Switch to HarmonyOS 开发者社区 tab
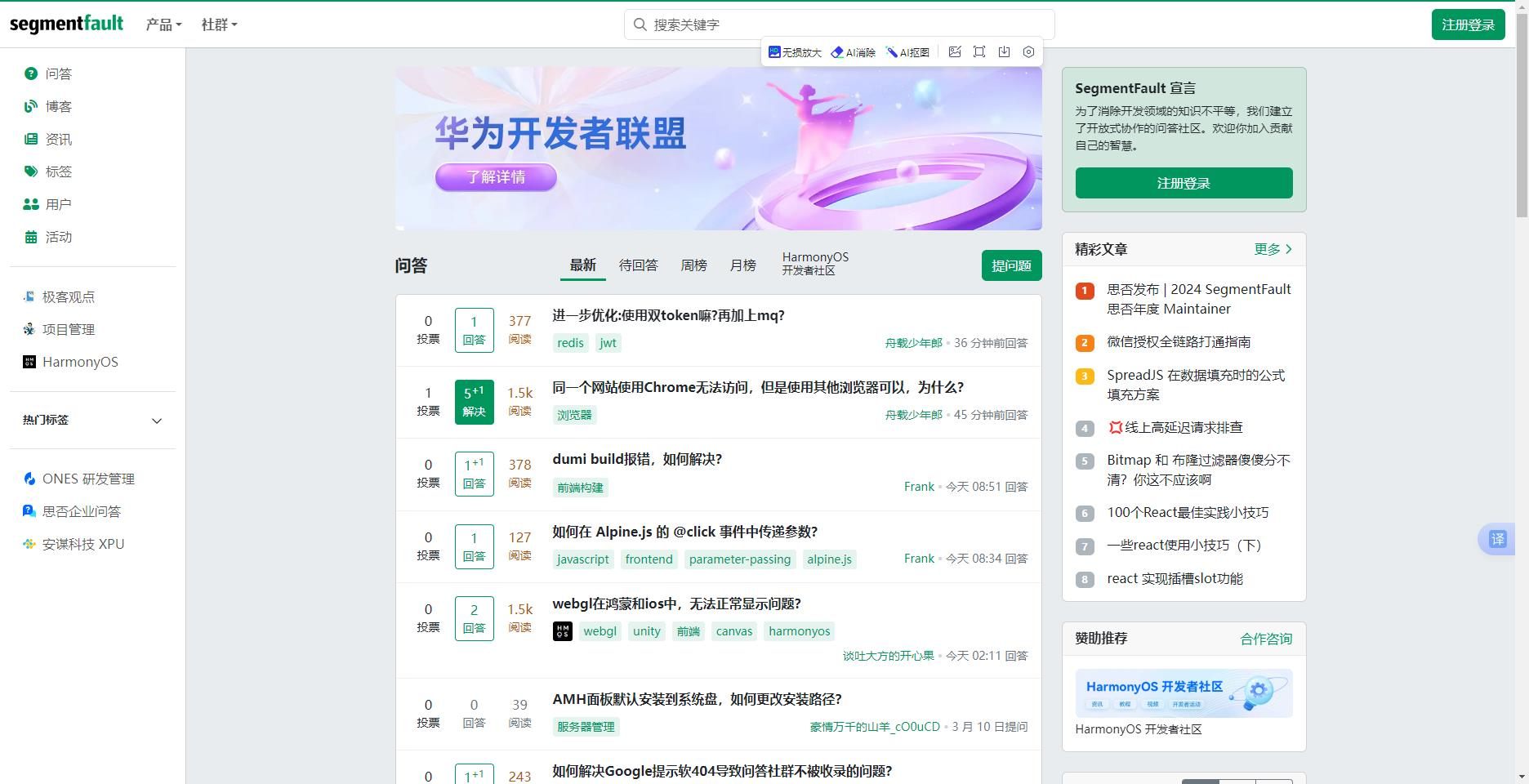This screenshot has height=784, width=1529. coord(815,264)
